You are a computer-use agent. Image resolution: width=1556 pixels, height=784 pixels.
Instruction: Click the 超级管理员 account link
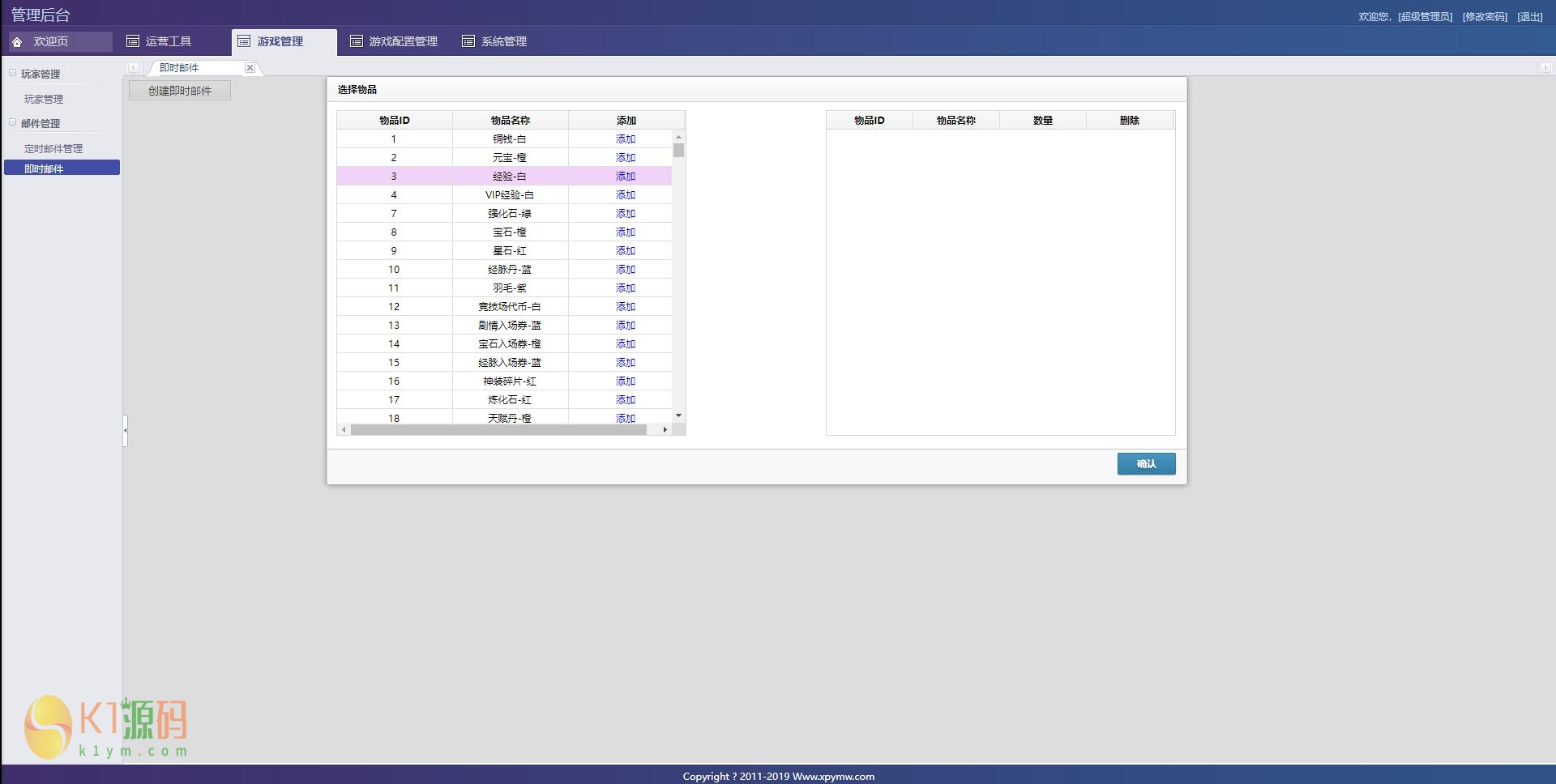click(1425, 17)
